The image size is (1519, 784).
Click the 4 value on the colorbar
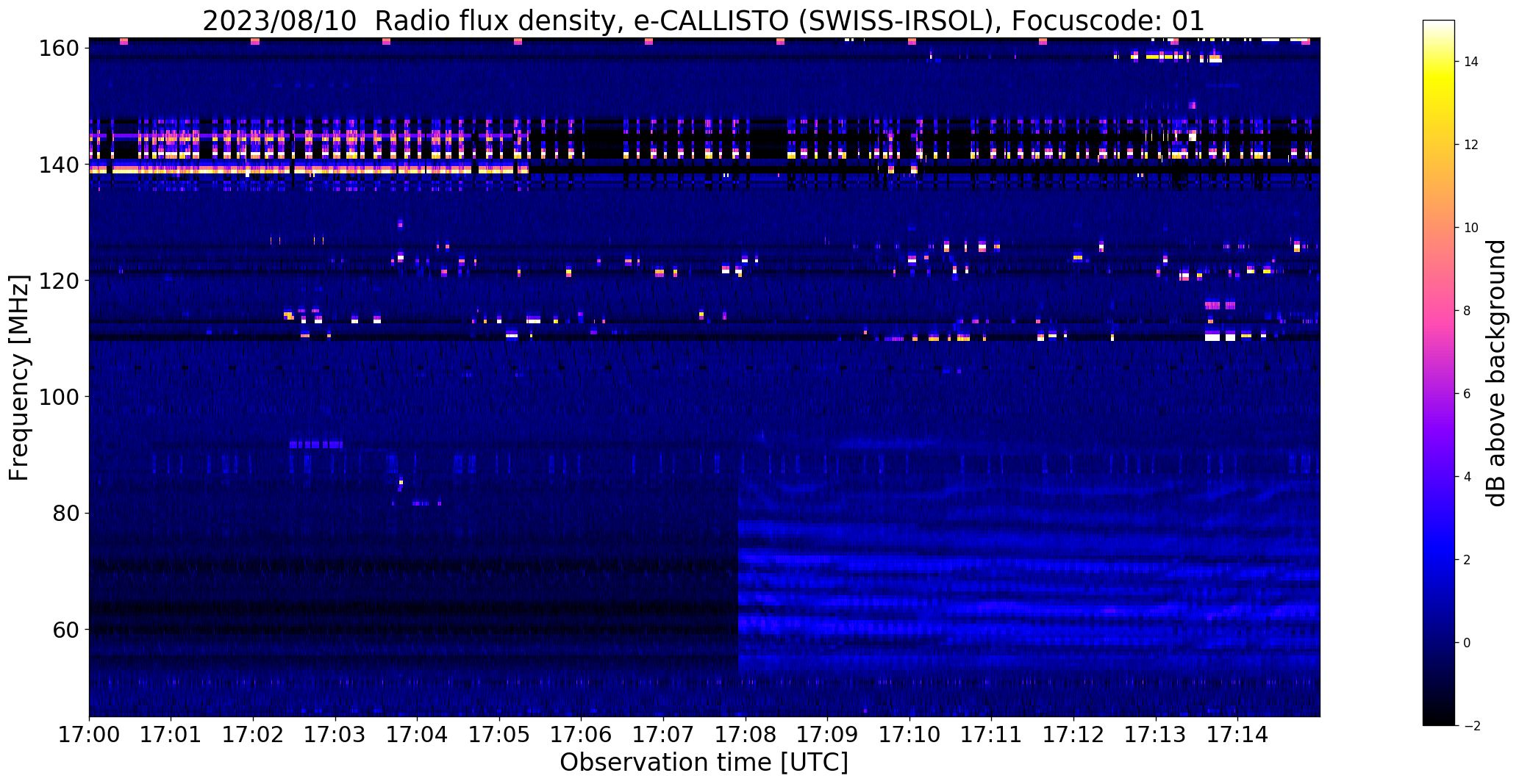[1467, 477]
